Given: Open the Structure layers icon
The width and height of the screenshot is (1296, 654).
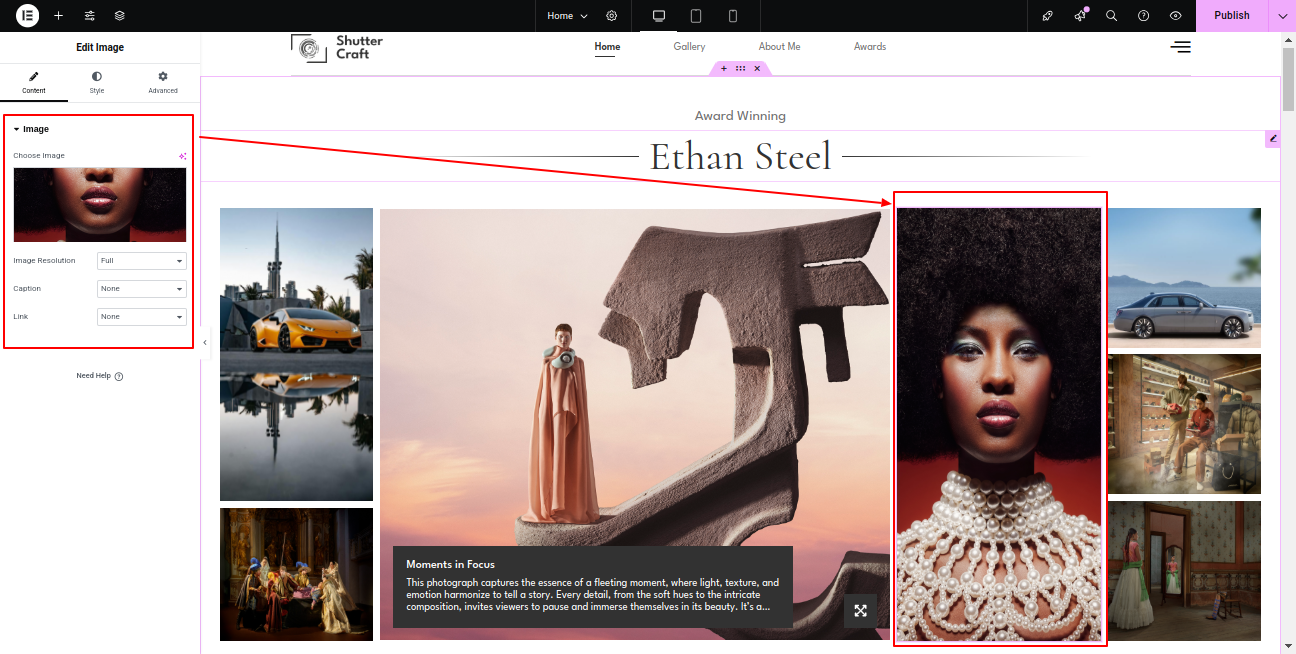Looking at the screenshot, I should click(120, 16).
